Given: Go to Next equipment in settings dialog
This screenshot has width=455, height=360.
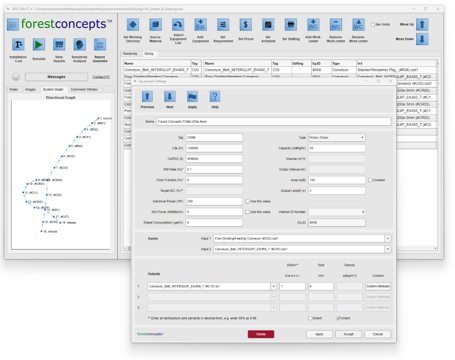Looking at the screenshot, I should pos(170,97).
